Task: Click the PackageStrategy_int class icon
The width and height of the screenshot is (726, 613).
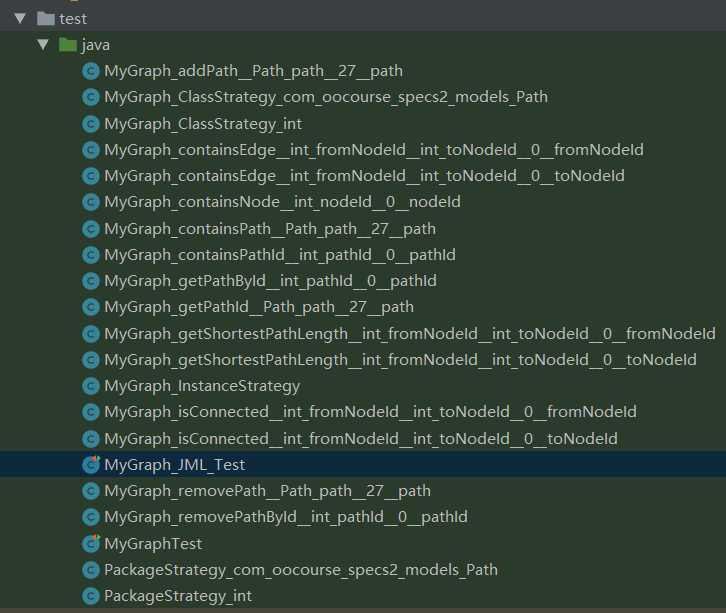Action: click(x=91, y=596)
